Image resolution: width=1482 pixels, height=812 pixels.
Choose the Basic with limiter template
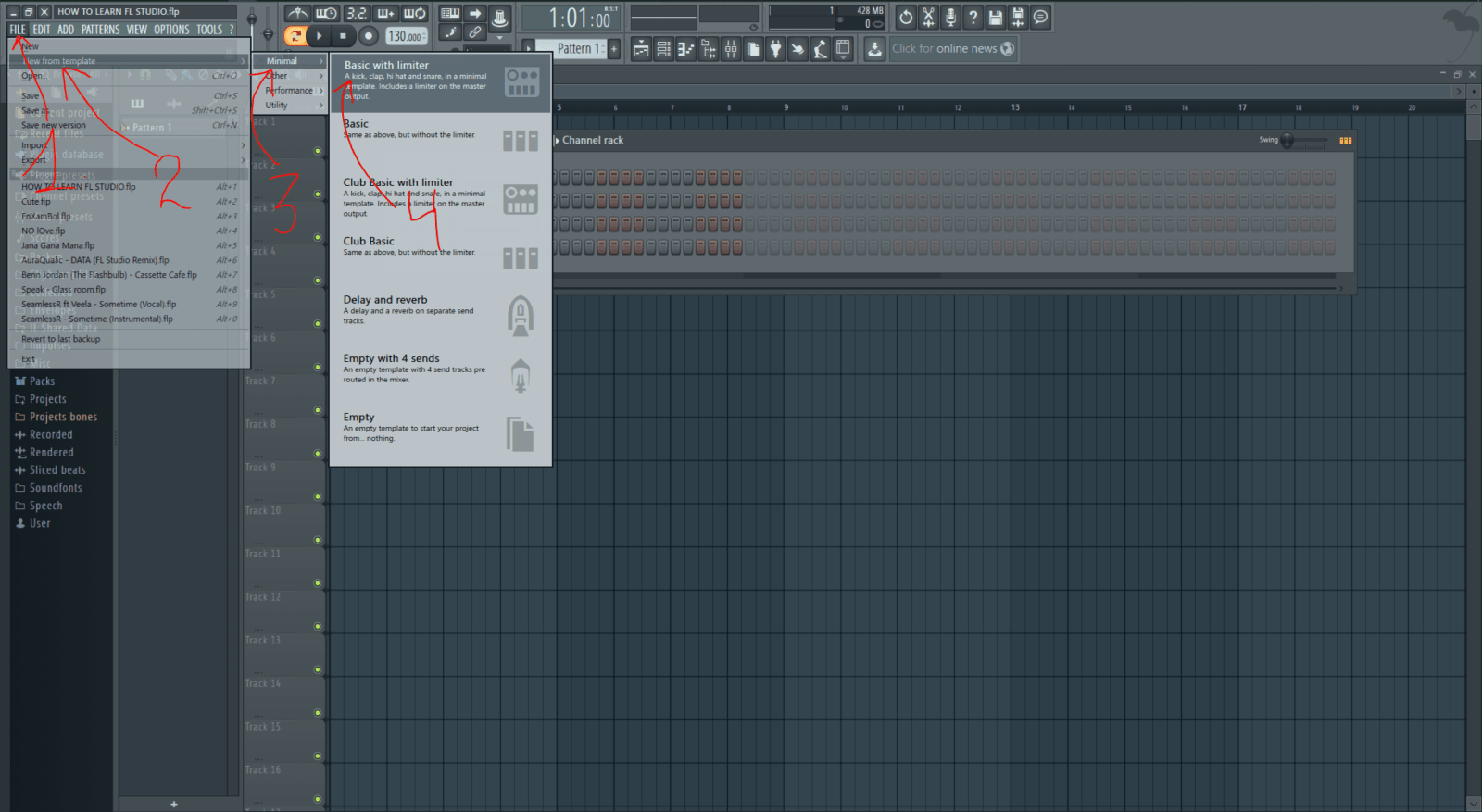[441, 82]
